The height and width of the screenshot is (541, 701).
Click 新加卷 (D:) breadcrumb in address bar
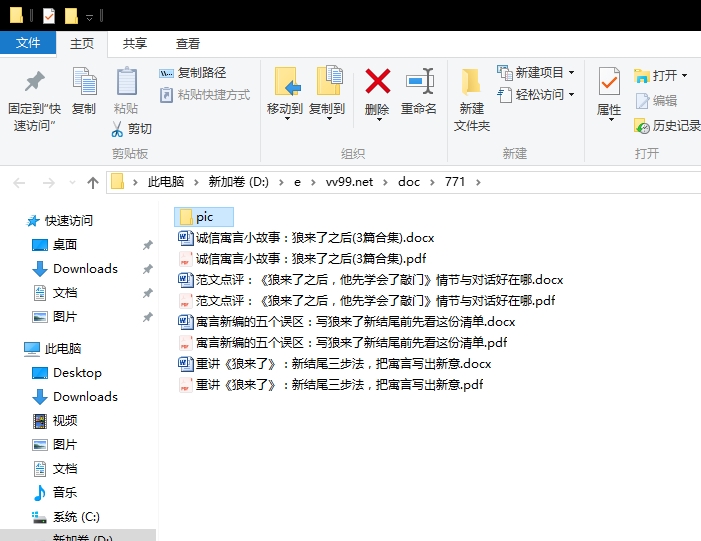[x=239, y=182]
